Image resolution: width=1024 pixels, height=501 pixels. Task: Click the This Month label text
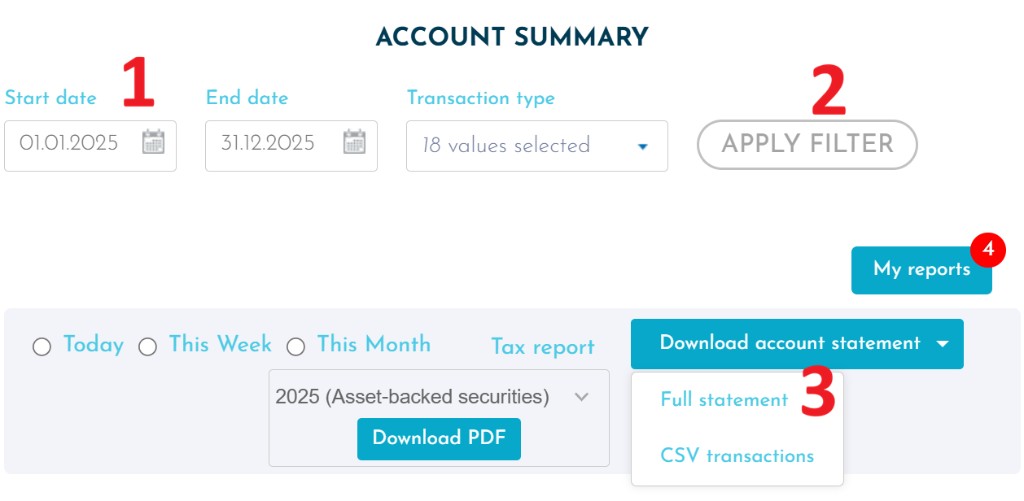point(374,345)
